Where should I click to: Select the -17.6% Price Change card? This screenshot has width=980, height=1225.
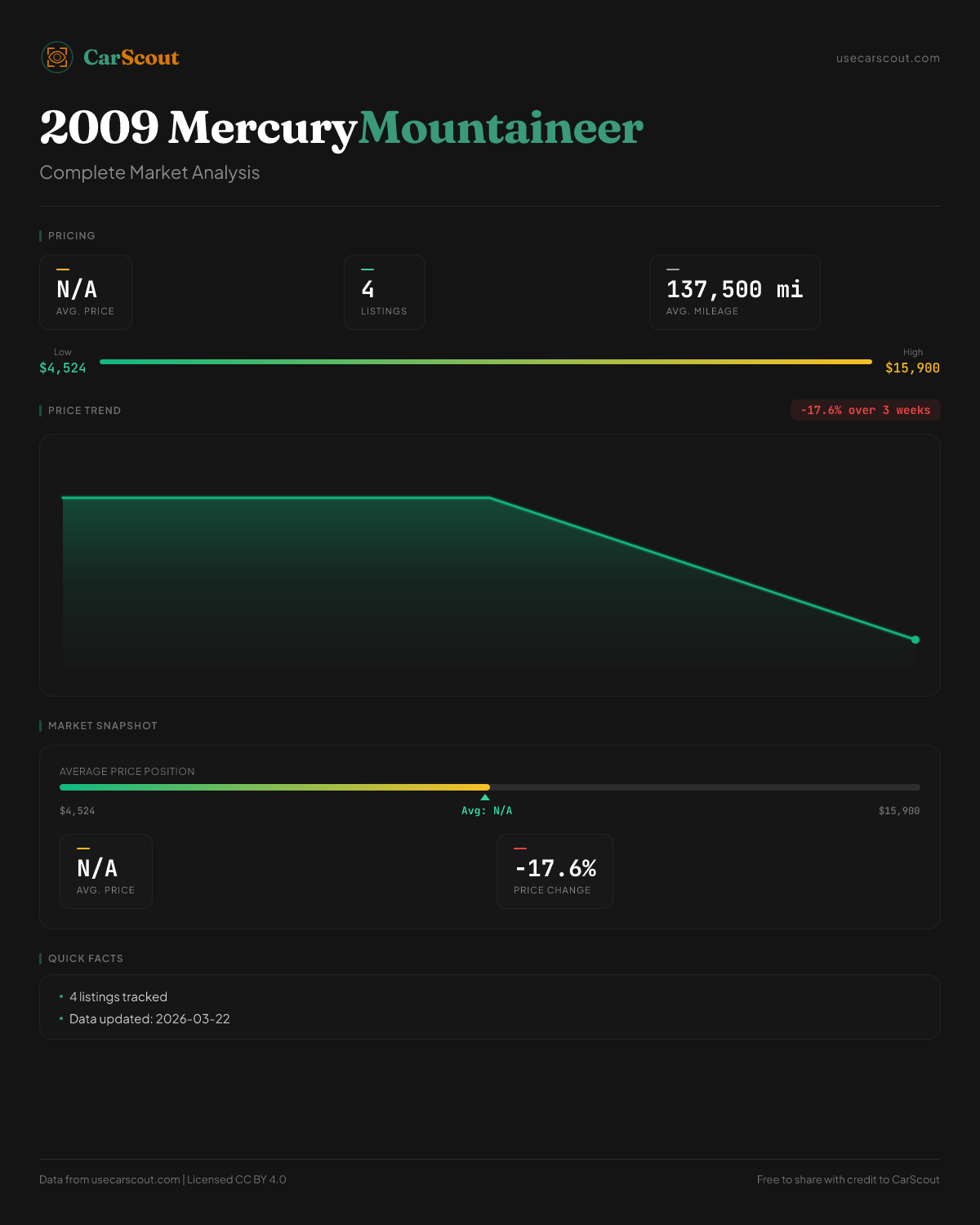pos(555,871)
